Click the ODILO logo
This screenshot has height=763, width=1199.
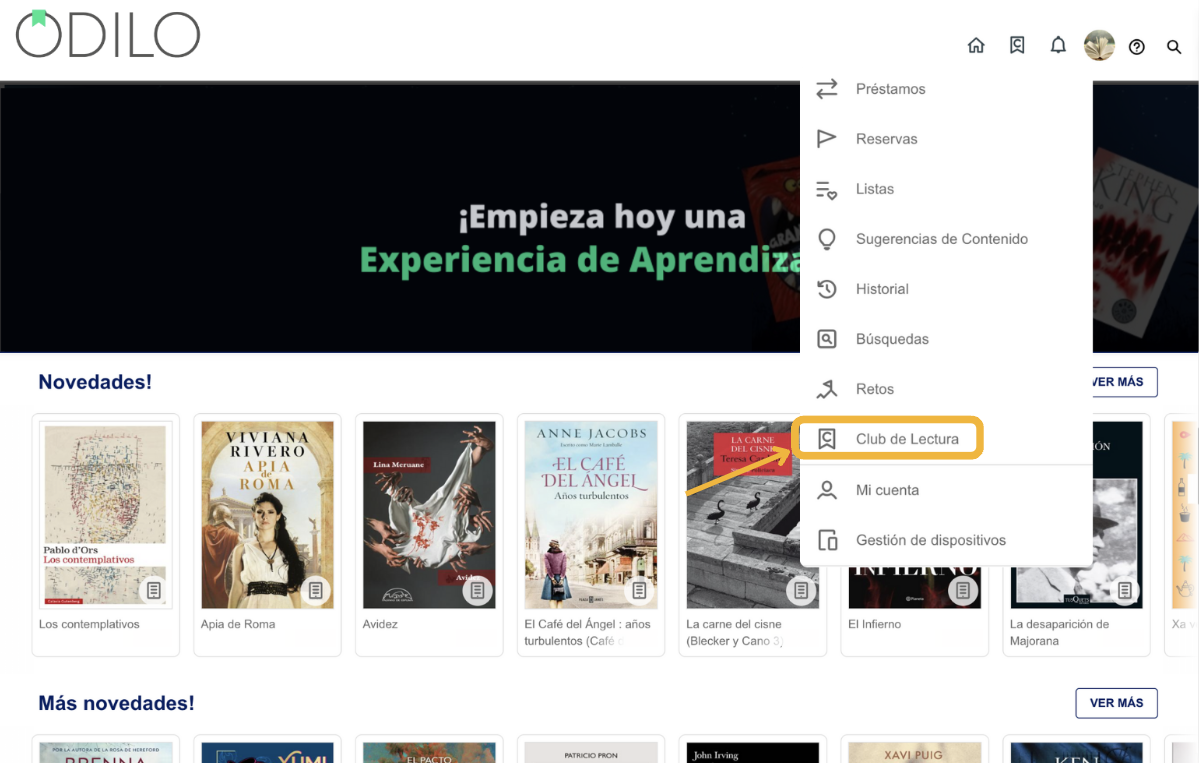106,33
